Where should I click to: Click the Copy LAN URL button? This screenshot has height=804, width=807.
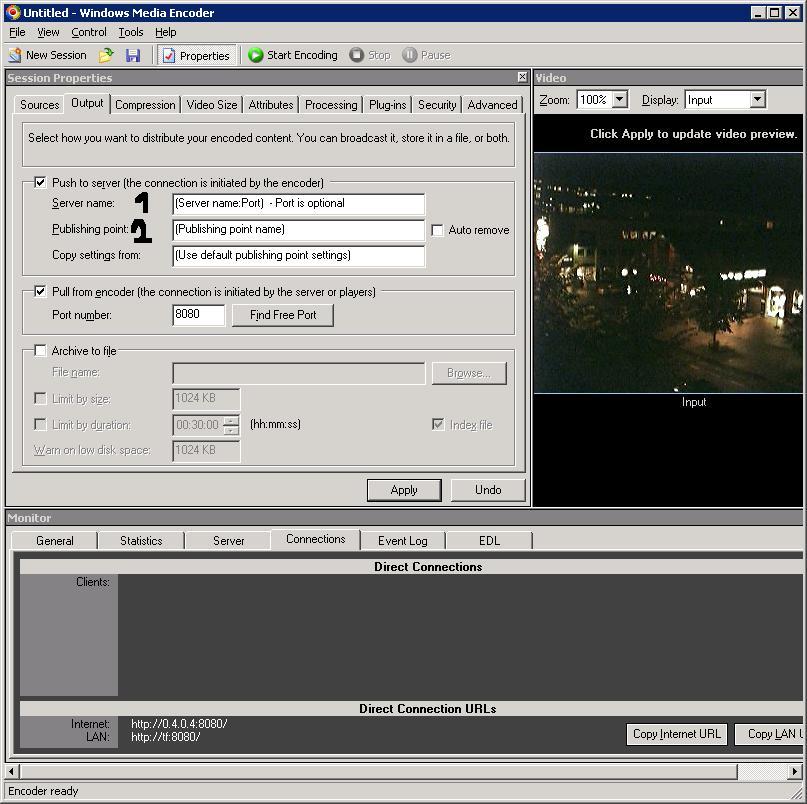coord(769,734)
